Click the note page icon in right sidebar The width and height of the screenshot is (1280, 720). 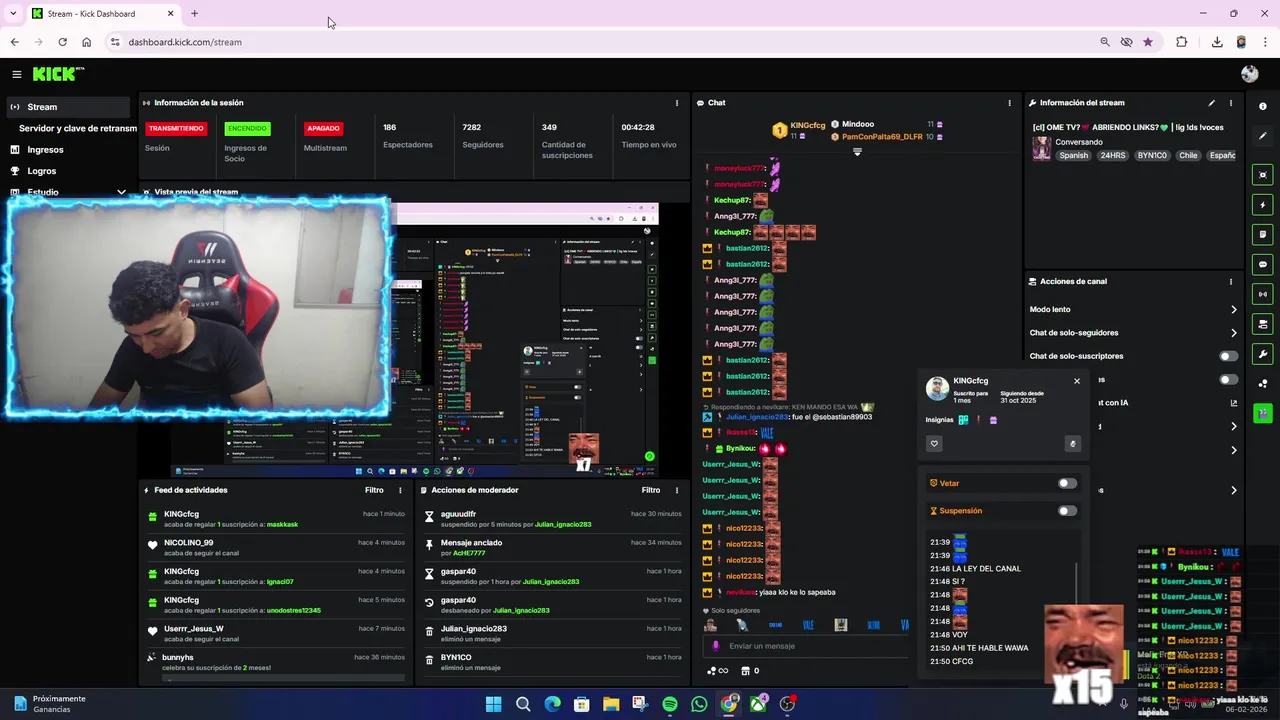1263,235
